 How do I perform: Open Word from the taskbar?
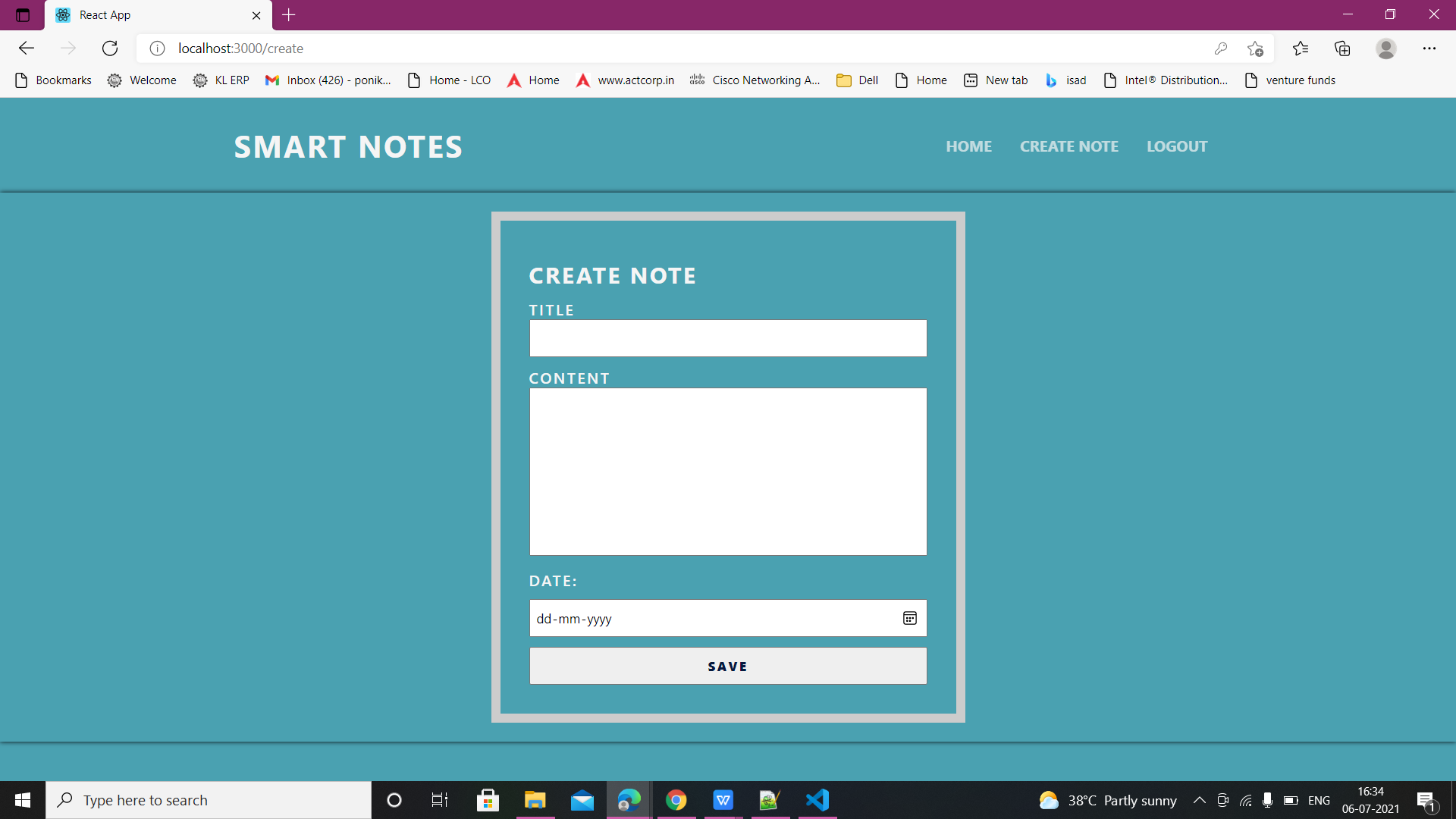723,800
